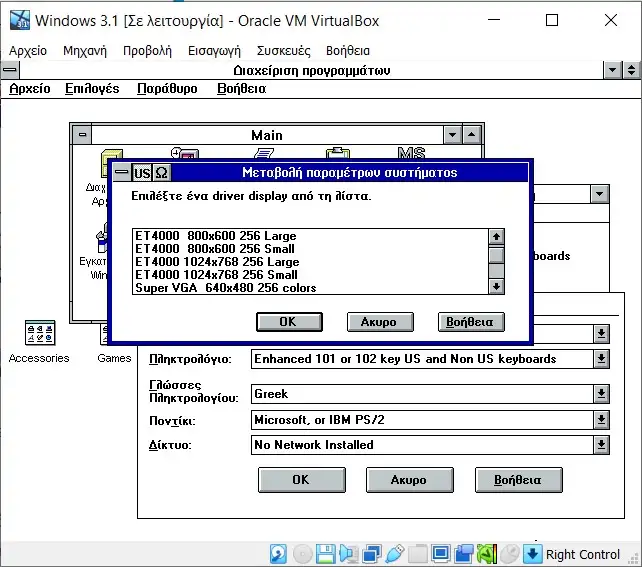Click the display settings status icon
642x567 pixels.
(441, 554)
